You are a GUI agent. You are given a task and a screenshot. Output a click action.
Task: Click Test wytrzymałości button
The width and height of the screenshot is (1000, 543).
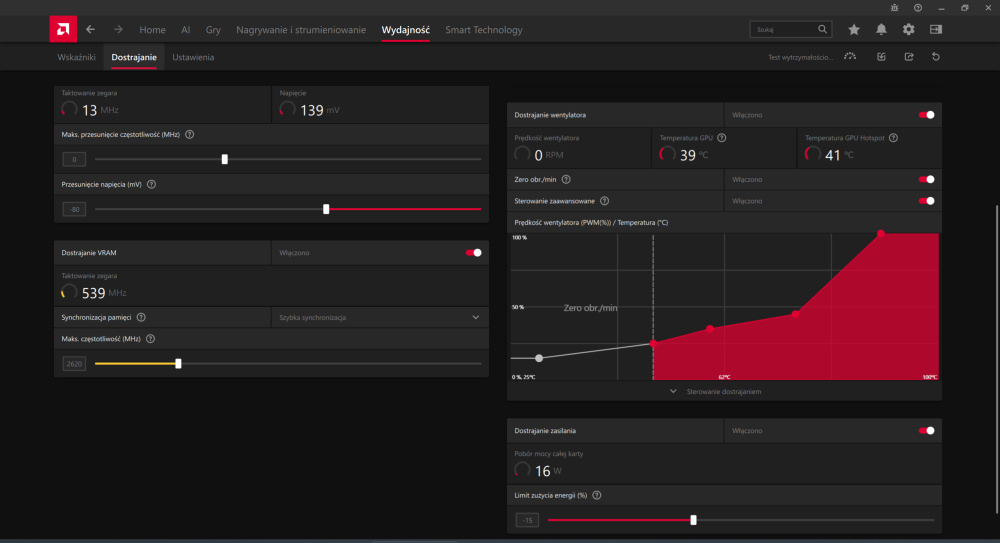point(799,57)
